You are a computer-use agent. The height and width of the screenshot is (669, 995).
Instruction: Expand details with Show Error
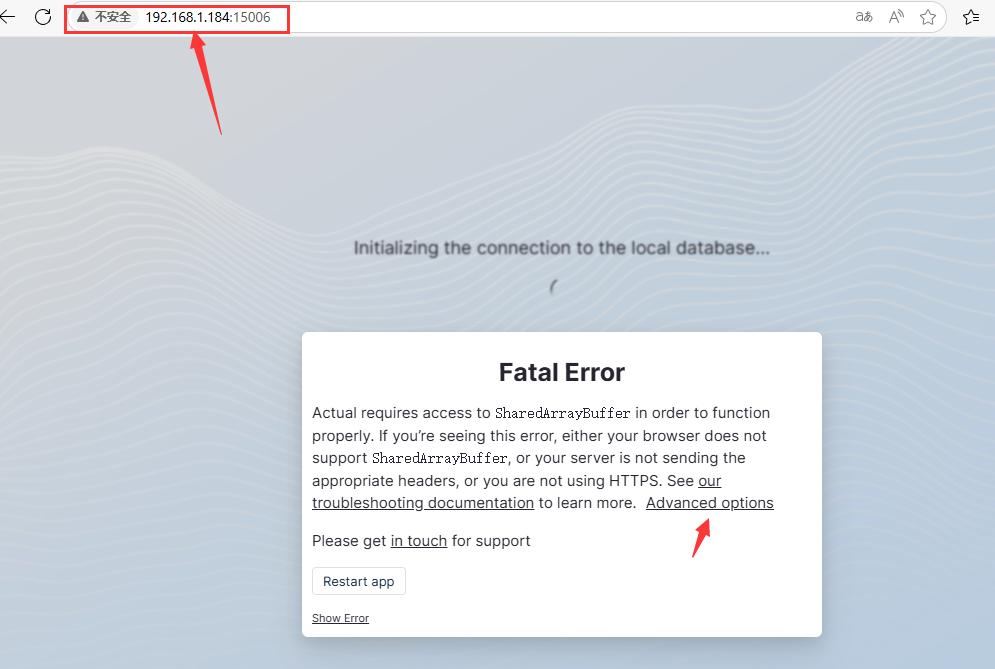click(x=340, y=618)
